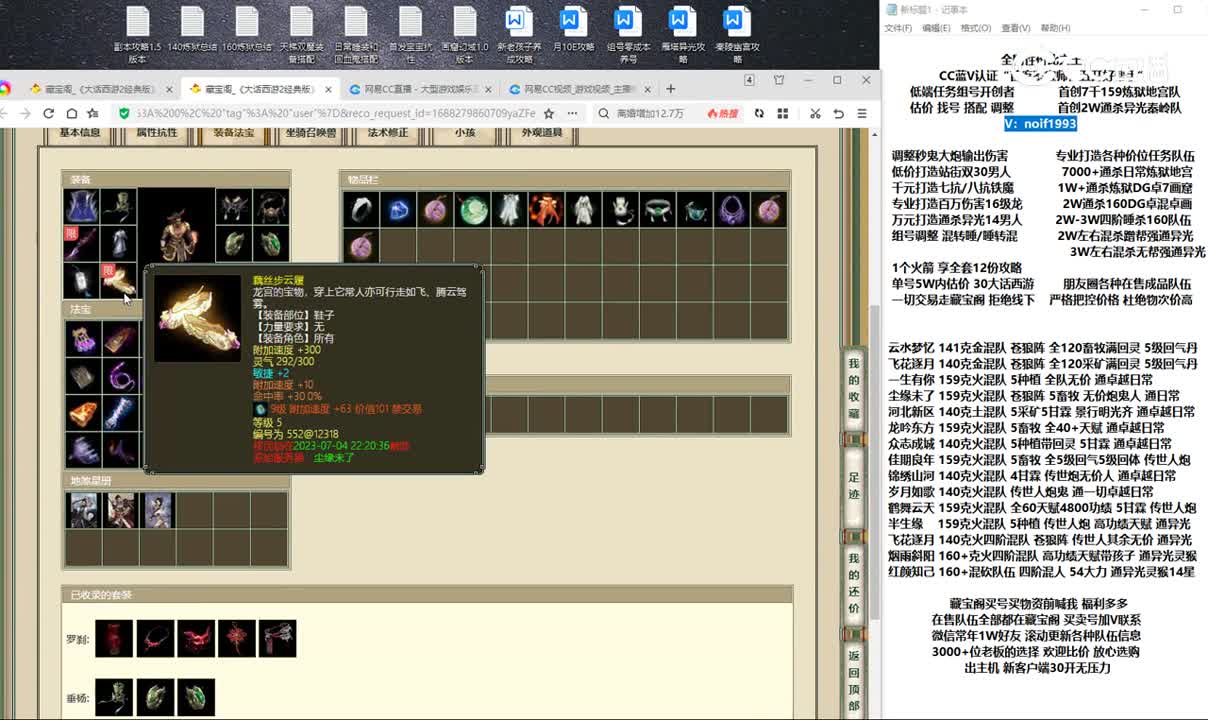Open desktop file 副本攻略1.5版本
Viewport: 1208px width, 720px height.
[x=137, y=36]
